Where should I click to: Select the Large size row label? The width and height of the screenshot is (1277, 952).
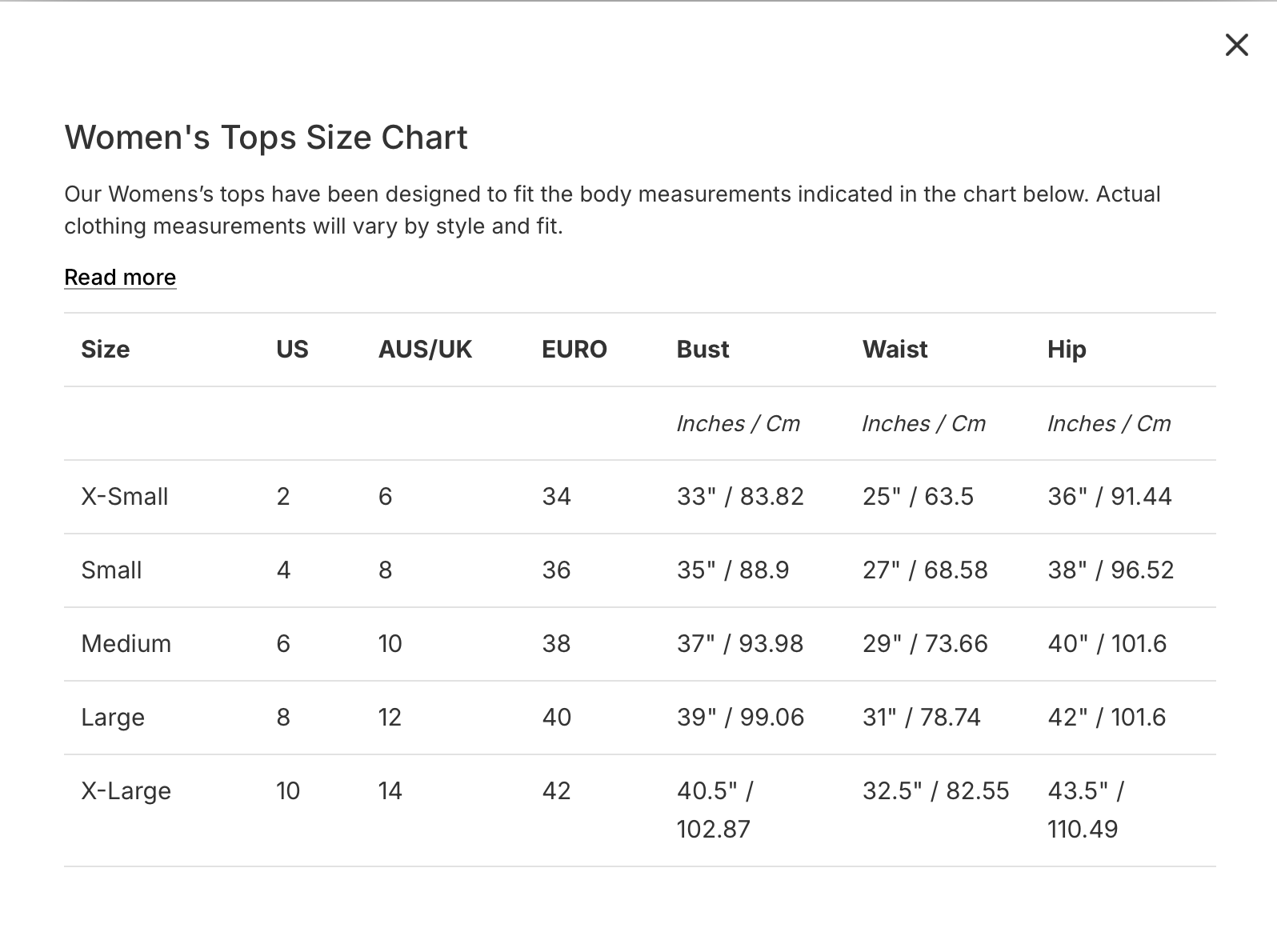coord(113,718)
